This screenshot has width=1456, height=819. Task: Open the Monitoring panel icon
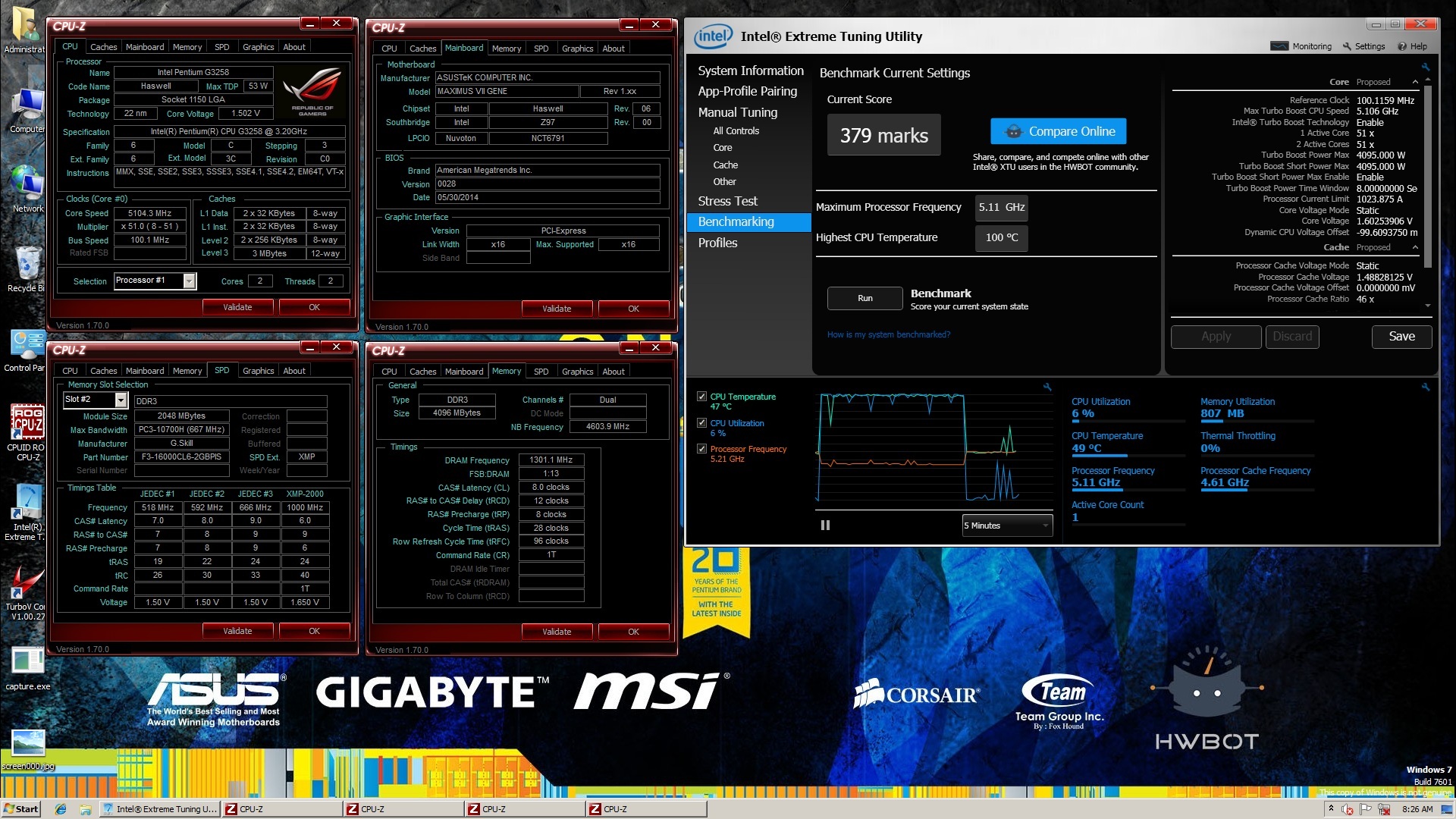point(1279,46)
